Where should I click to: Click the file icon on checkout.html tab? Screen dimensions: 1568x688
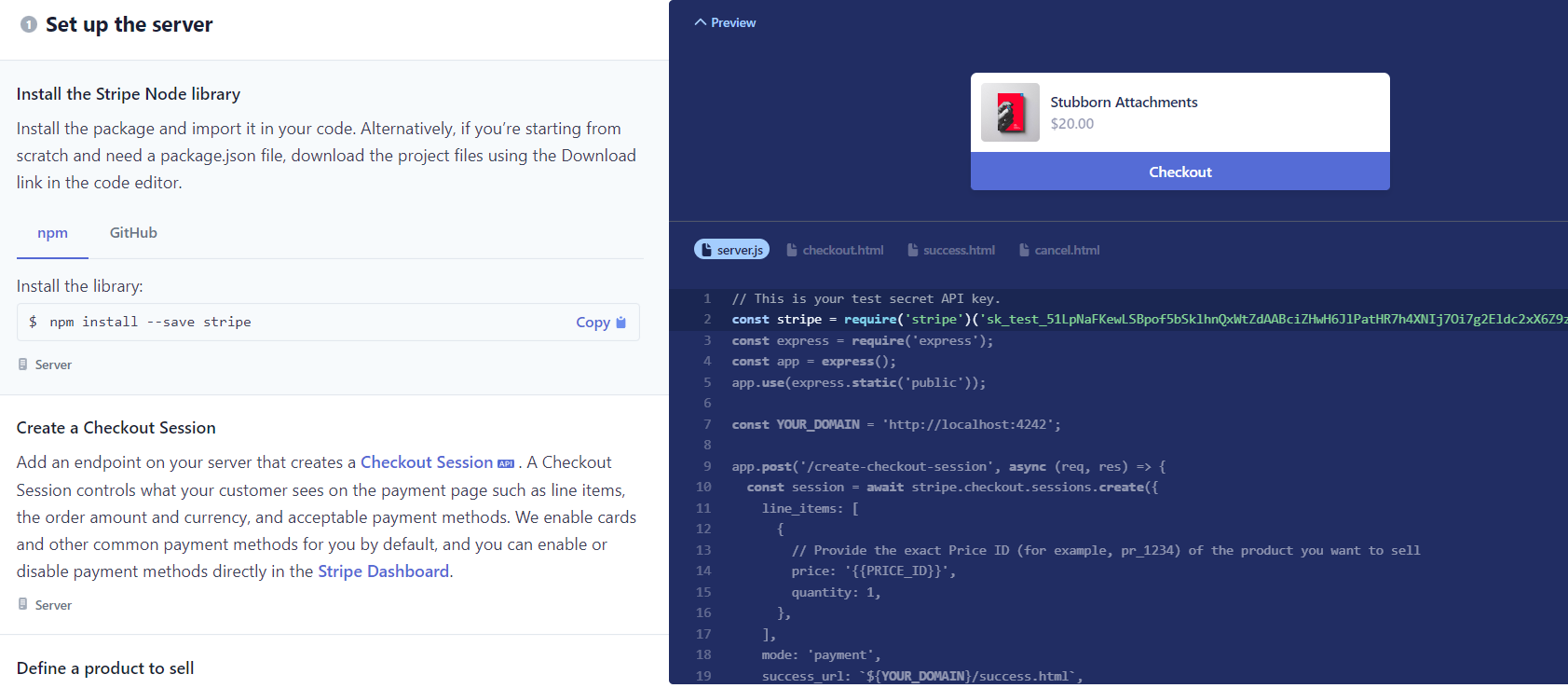pyautogui.click(x=792, y=250)
